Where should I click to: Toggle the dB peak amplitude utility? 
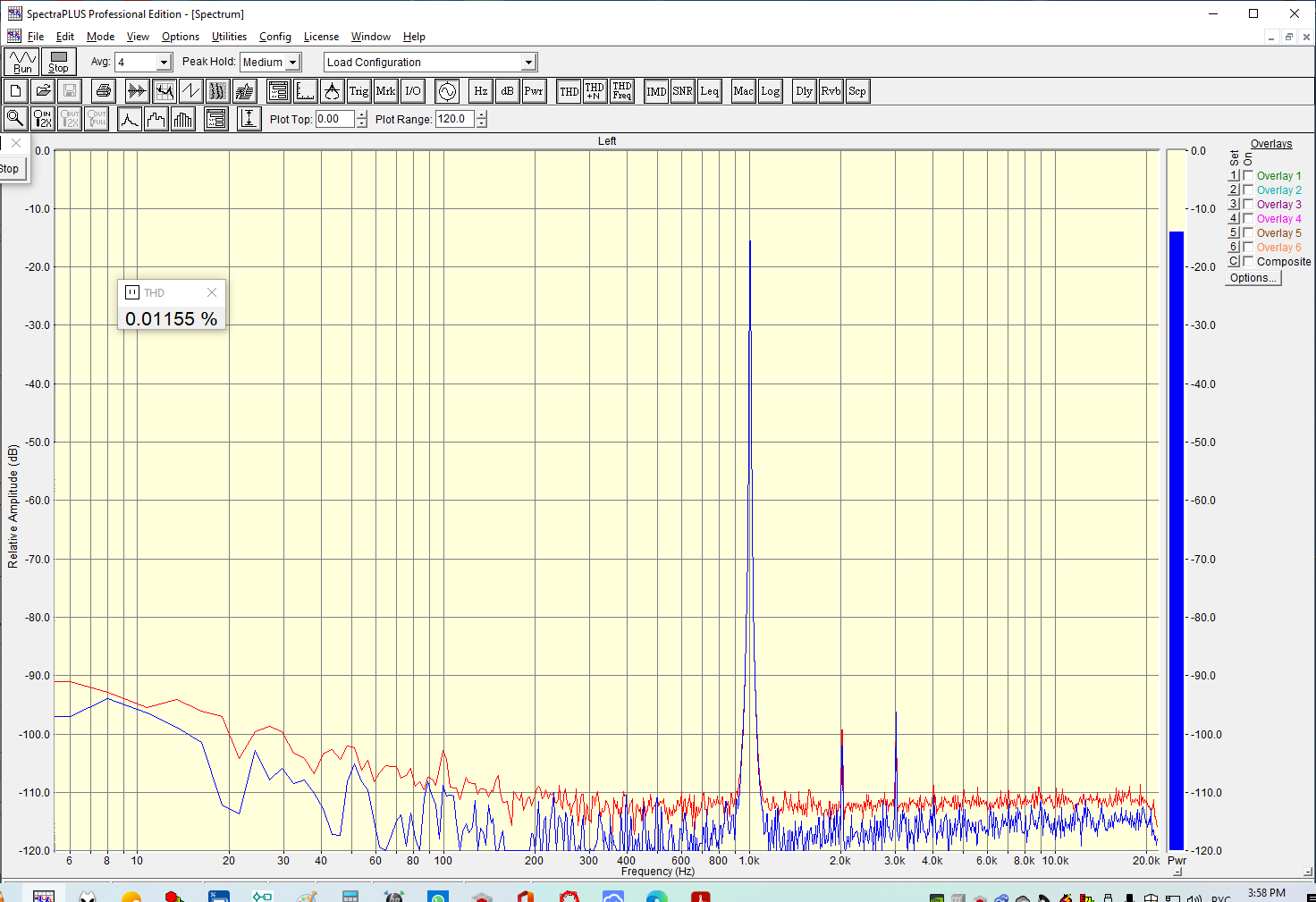507,91
